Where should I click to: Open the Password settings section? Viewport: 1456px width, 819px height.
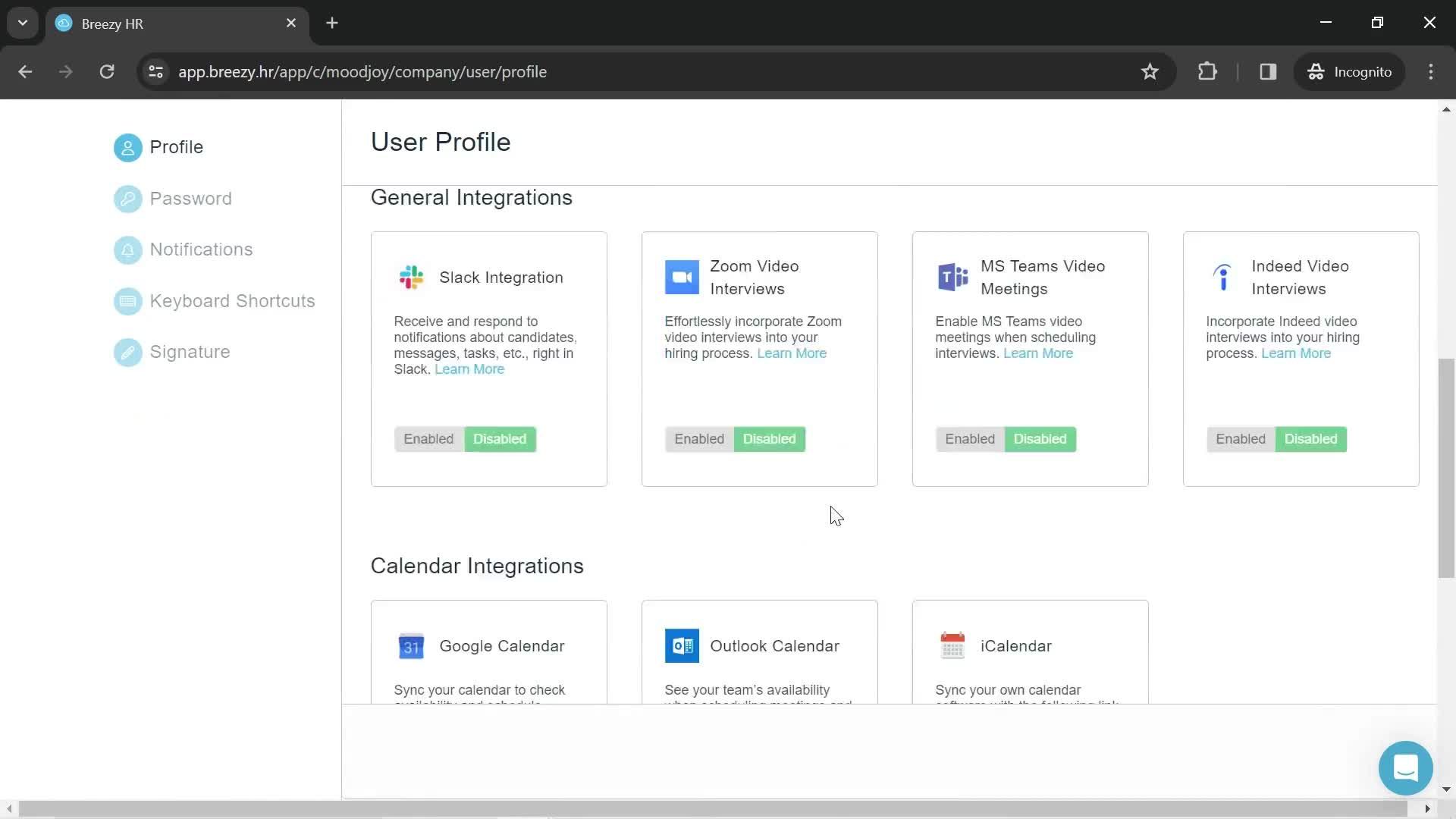point(190,198)
